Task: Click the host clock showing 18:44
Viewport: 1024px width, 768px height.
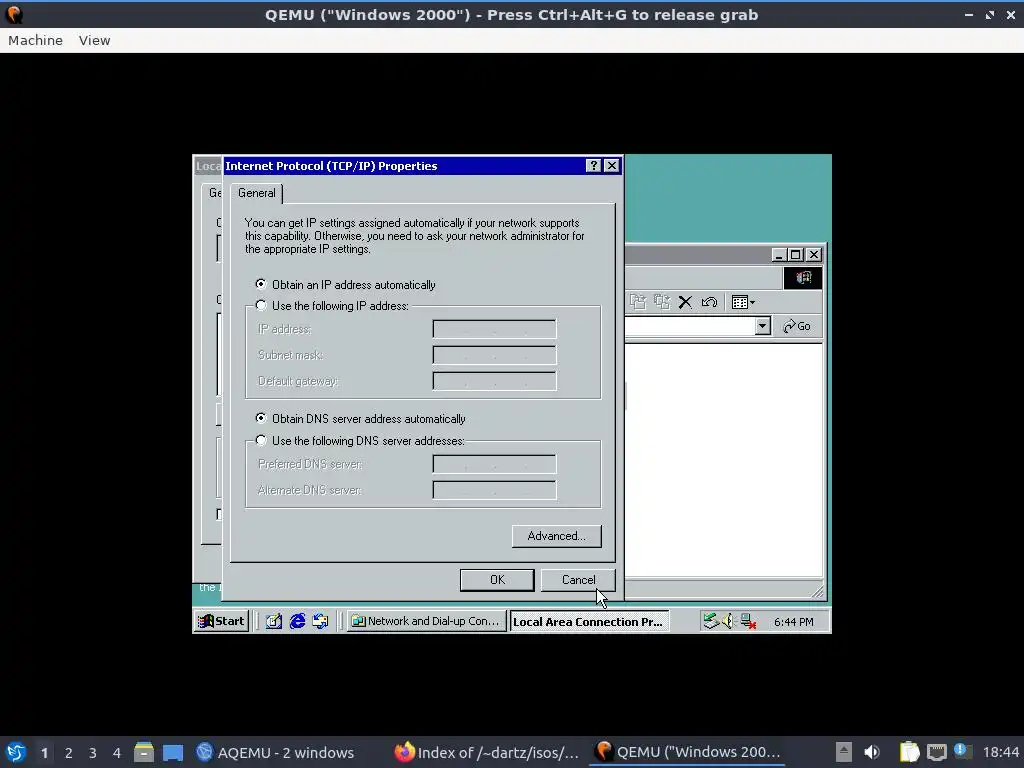Action: coord(1000,753)
